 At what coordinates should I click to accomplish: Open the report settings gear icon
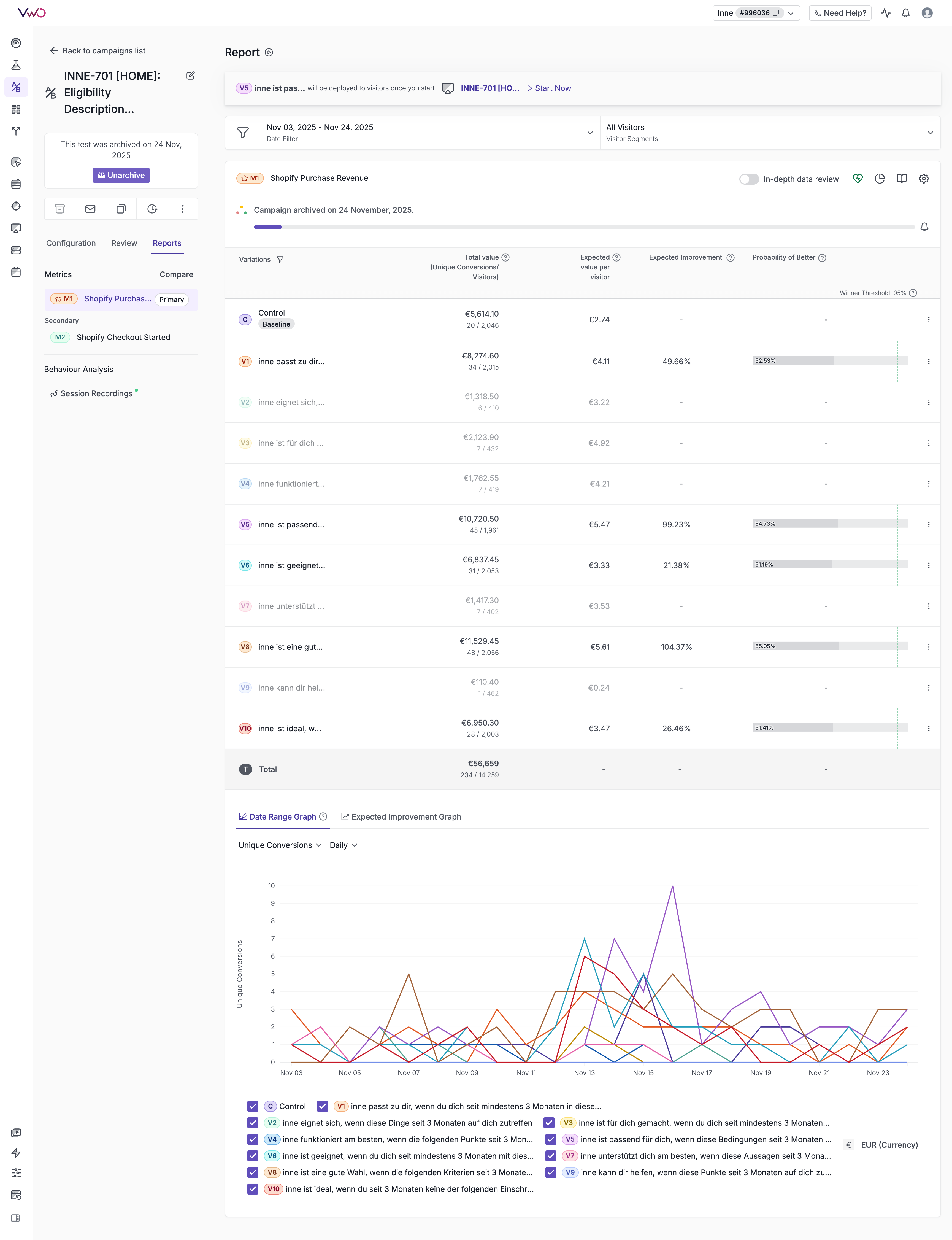(x=924, y=178)
